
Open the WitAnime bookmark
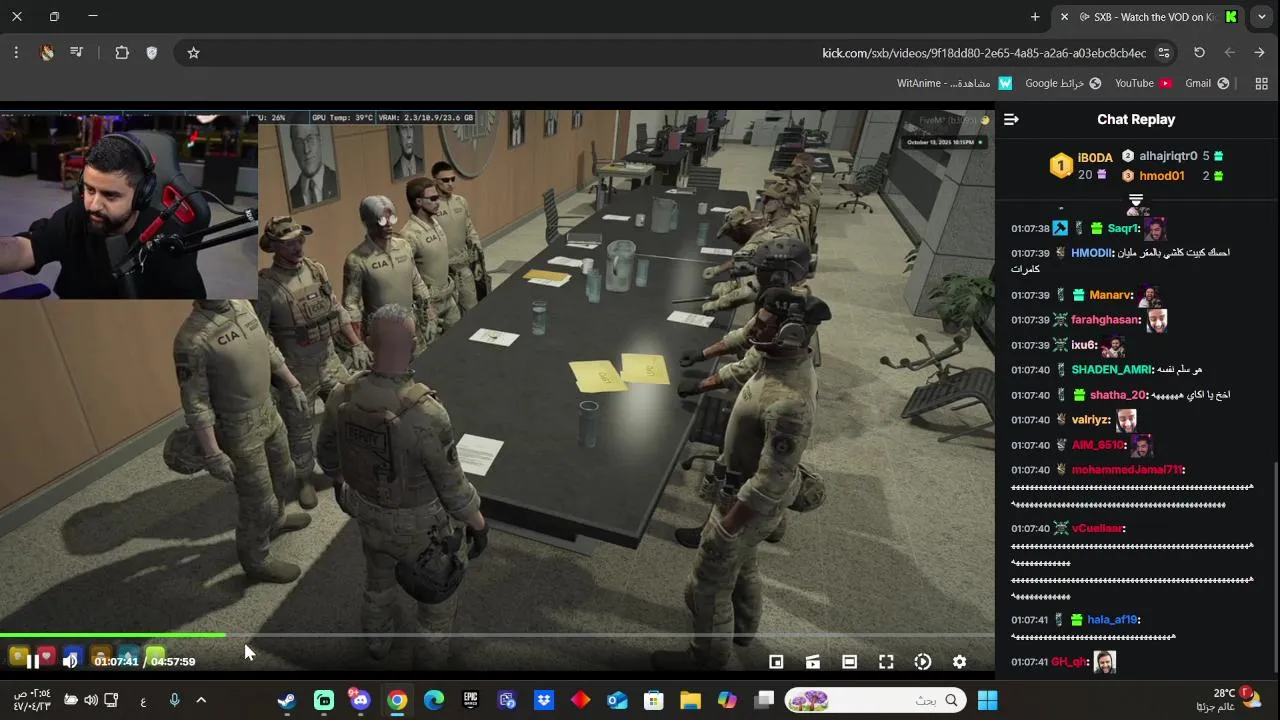pyautogui.click(x=955, y=84)
